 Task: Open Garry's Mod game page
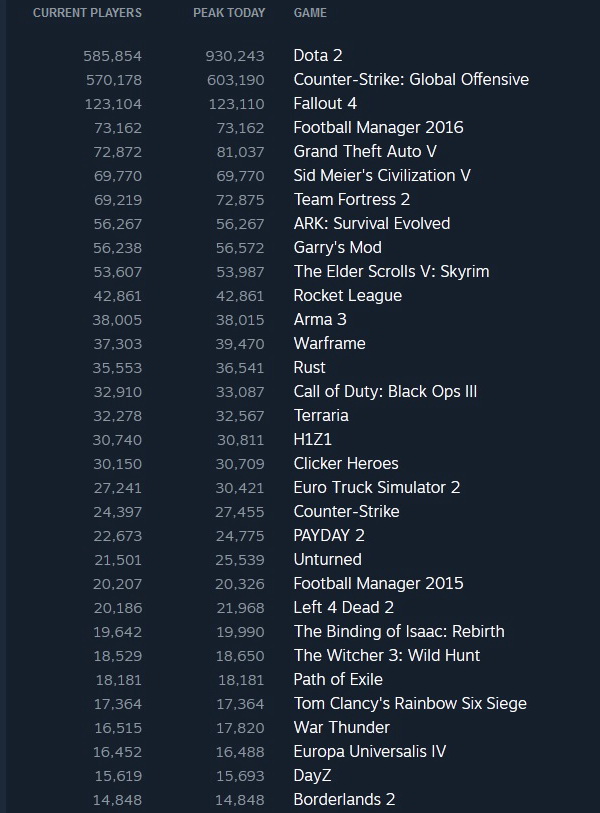pos(337,247)
